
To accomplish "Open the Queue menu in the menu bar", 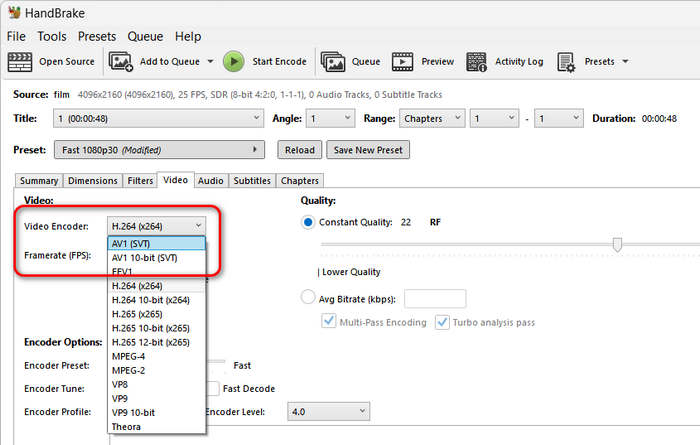I will [145, 36].
